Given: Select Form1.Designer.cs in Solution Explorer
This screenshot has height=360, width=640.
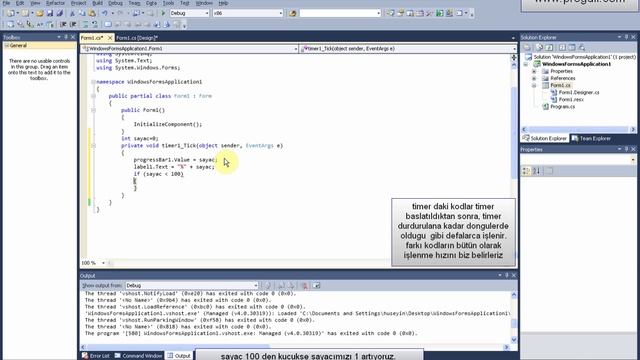Looking at the screenshot, I should point(579,93).
